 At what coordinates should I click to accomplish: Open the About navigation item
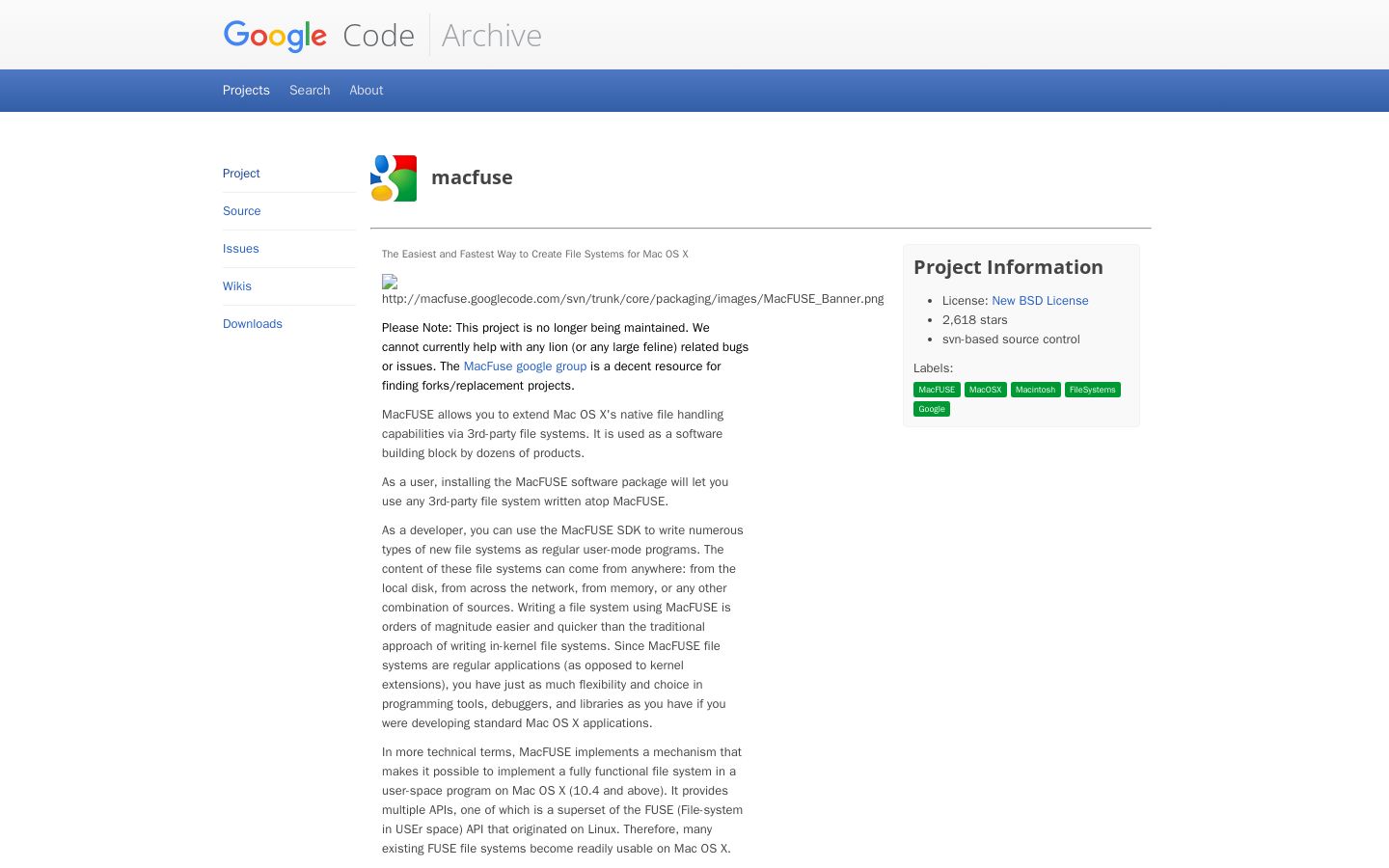(367, 90)
